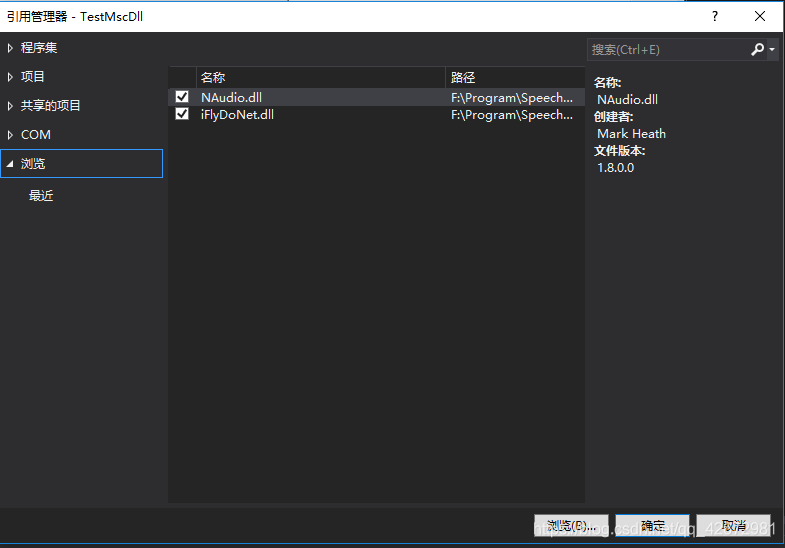
Task: Click the Mark Heath creator text
Action: [631, 134]
